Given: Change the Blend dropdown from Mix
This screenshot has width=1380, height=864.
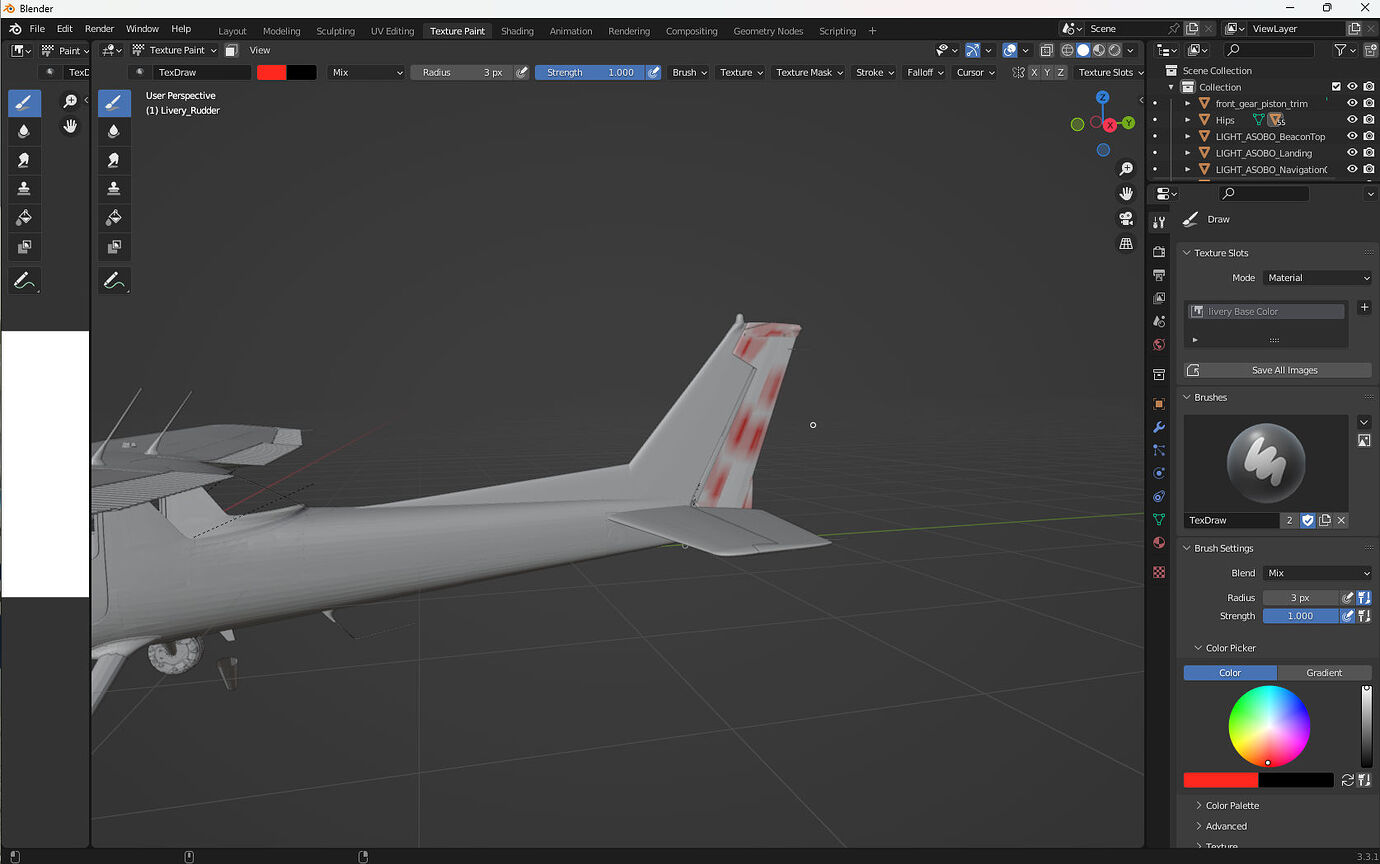Looking at the screenshot, I should point(1316,572).
